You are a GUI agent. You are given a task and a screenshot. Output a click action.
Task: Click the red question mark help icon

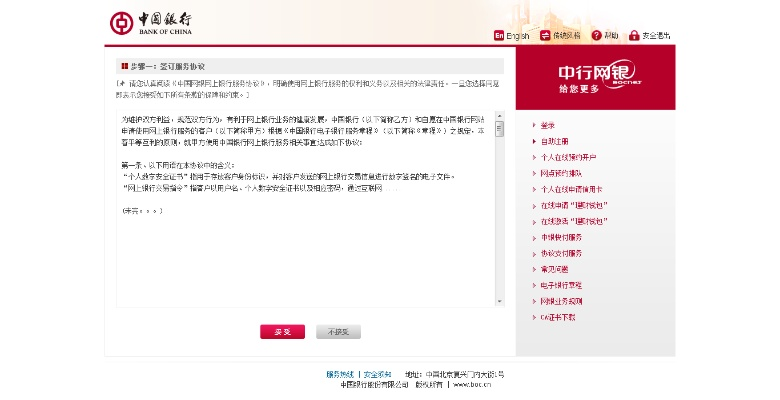click(596, 36)
